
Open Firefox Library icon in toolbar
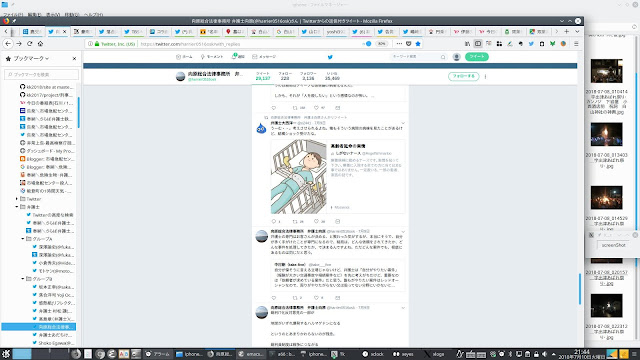(467, 44)
